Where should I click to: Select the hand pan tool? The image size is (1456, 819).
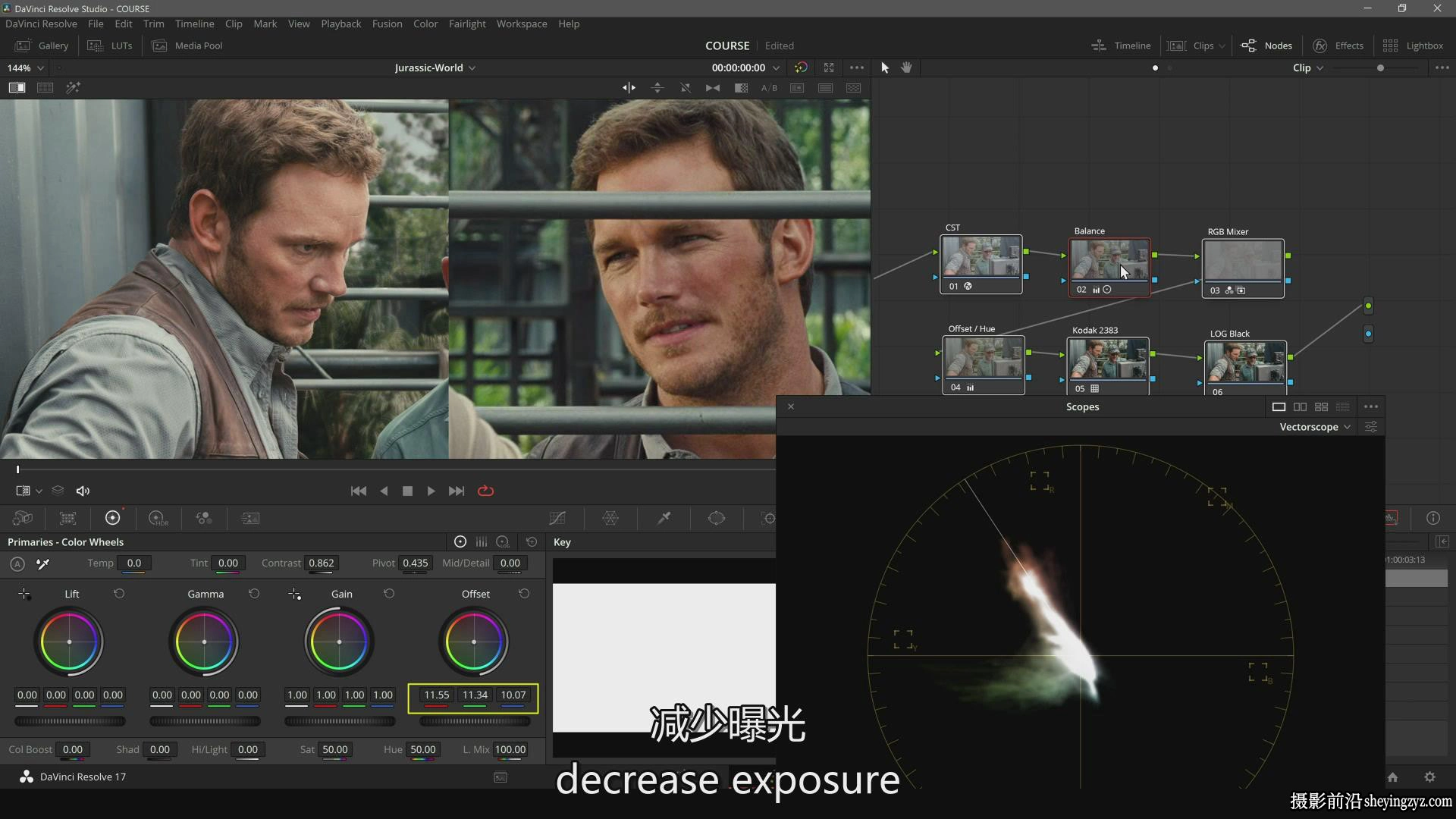906,67
